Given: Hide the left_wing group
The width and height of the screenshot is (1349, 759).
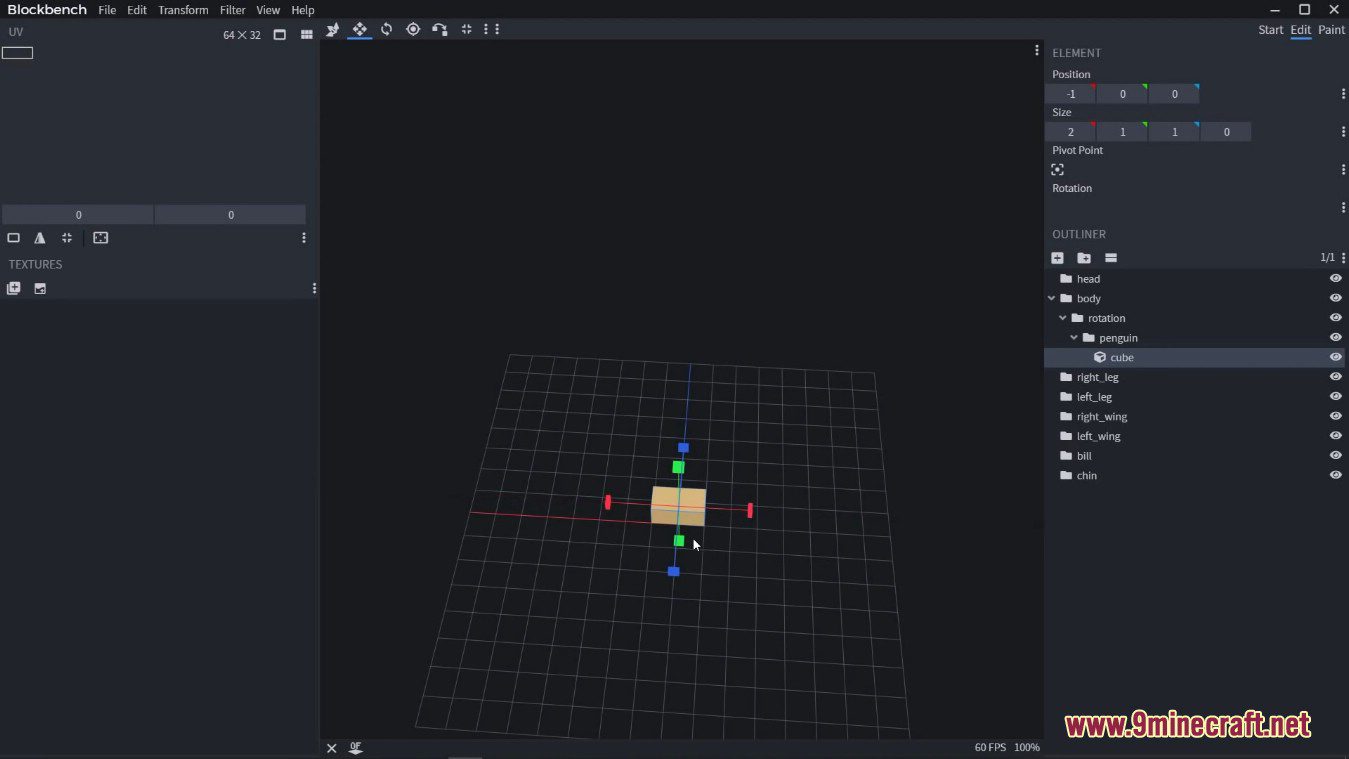Looking at the screenshot, I should pos(1335,435).
